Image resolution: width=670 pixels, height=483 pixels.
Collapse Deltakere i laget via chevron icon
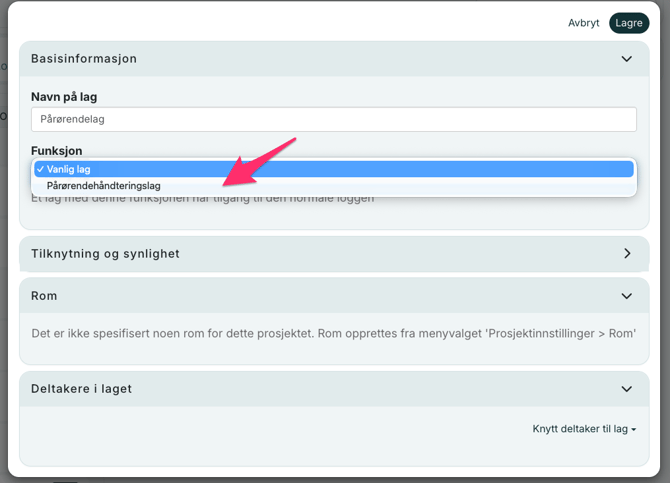point(627,389)
